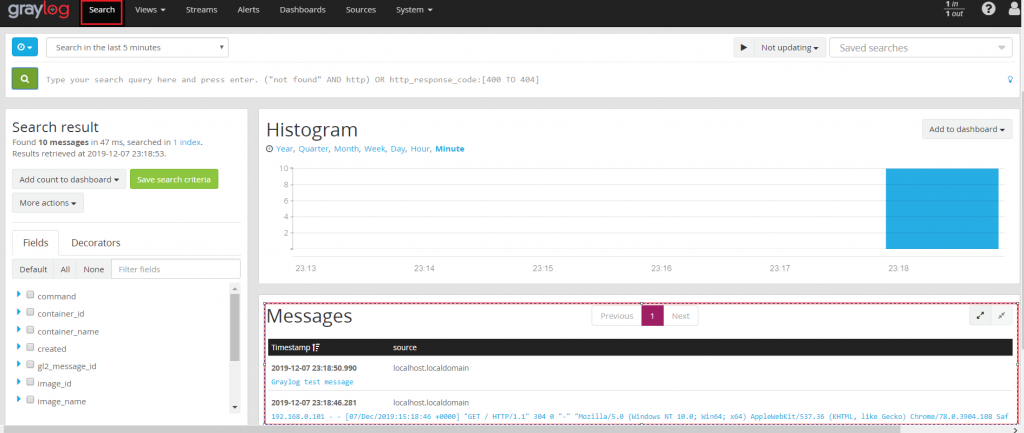Click the lightbulb query help icon
Screen dimensions: 1024x433
point(1012,79)
